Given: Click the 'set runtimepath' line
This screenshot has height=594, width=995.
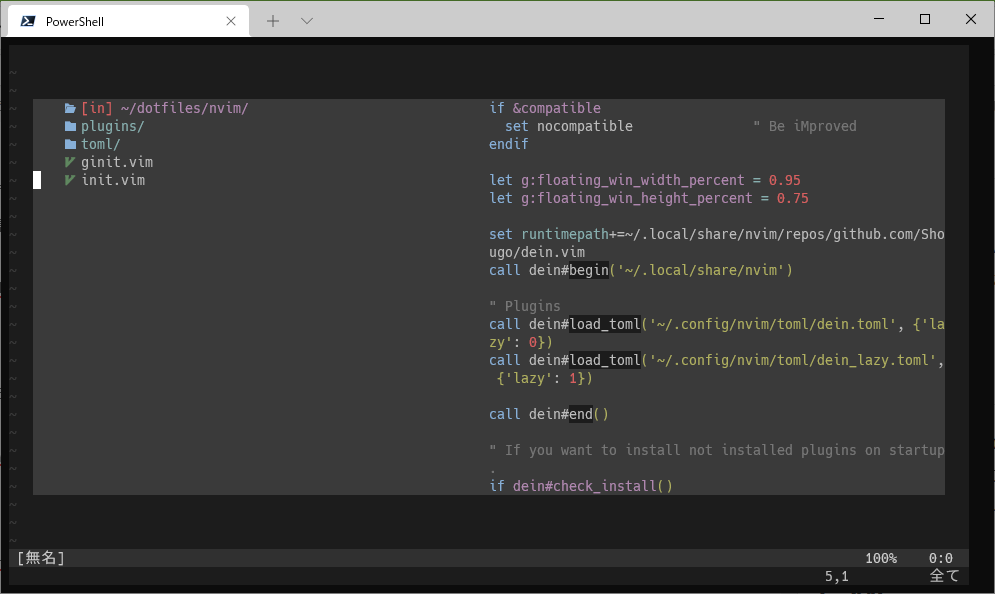Looking at the screenshot, I should tap(716, 234).
